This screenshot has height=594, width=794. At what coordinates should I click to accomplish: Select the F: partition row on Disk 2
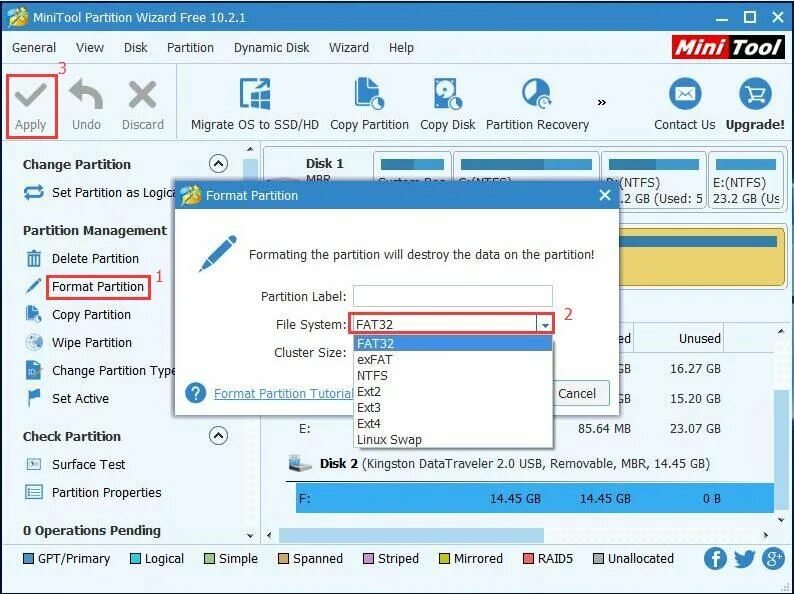[535, 498]
